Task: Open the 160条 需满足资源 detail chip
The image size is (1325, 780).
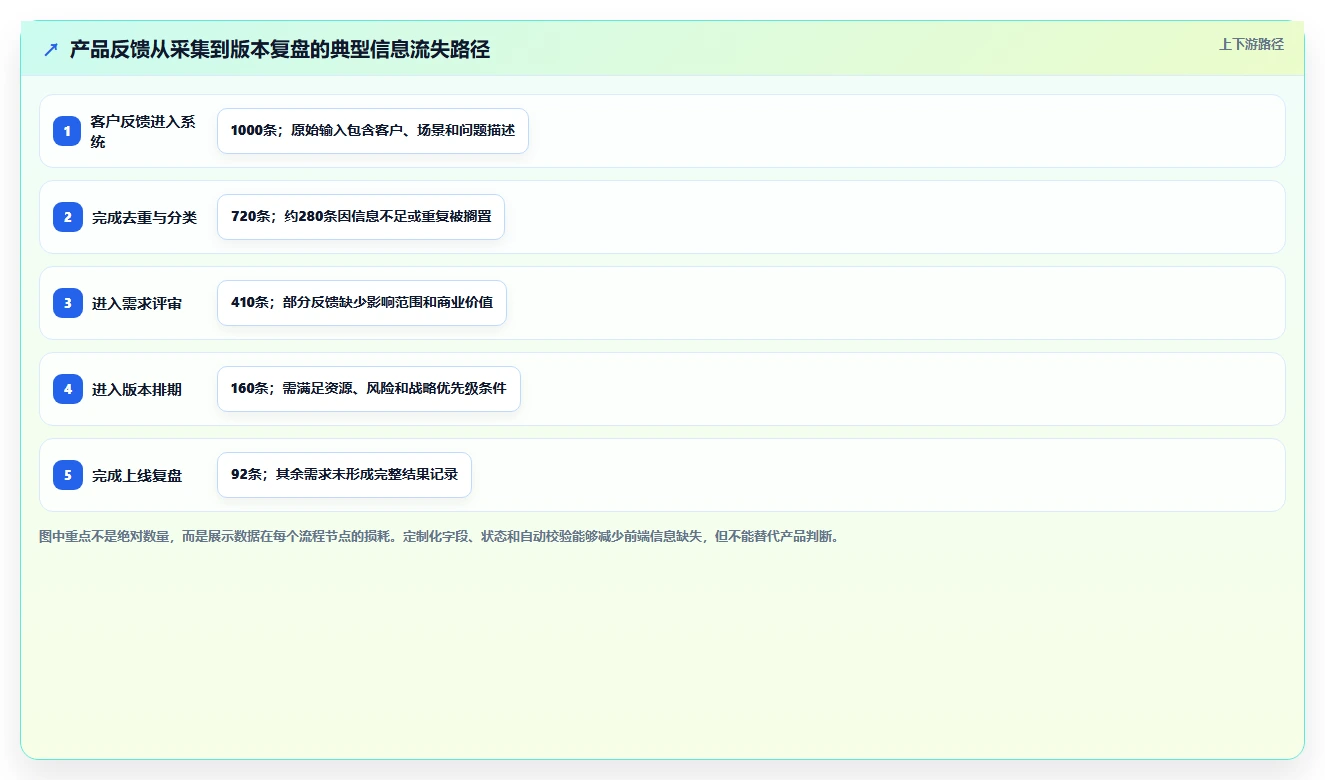Action: tap(369, 389)
